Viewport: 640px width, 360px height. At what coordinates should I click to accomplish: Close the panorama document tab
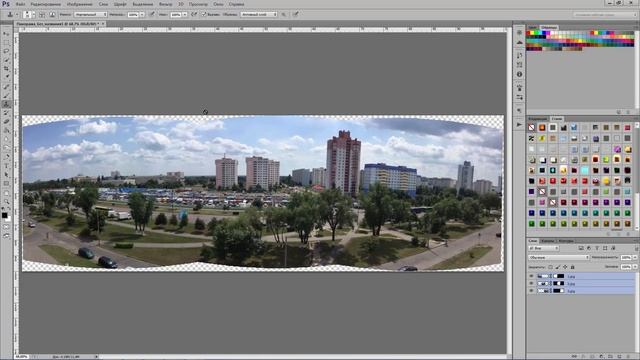tap(103, 24)
